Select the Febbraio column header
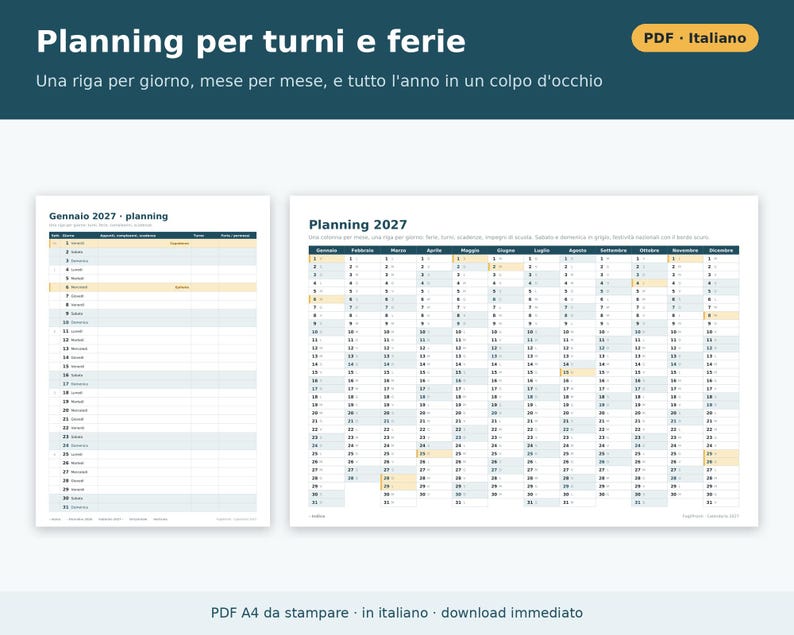The image size is (794, 635). (x=363, y=250)
